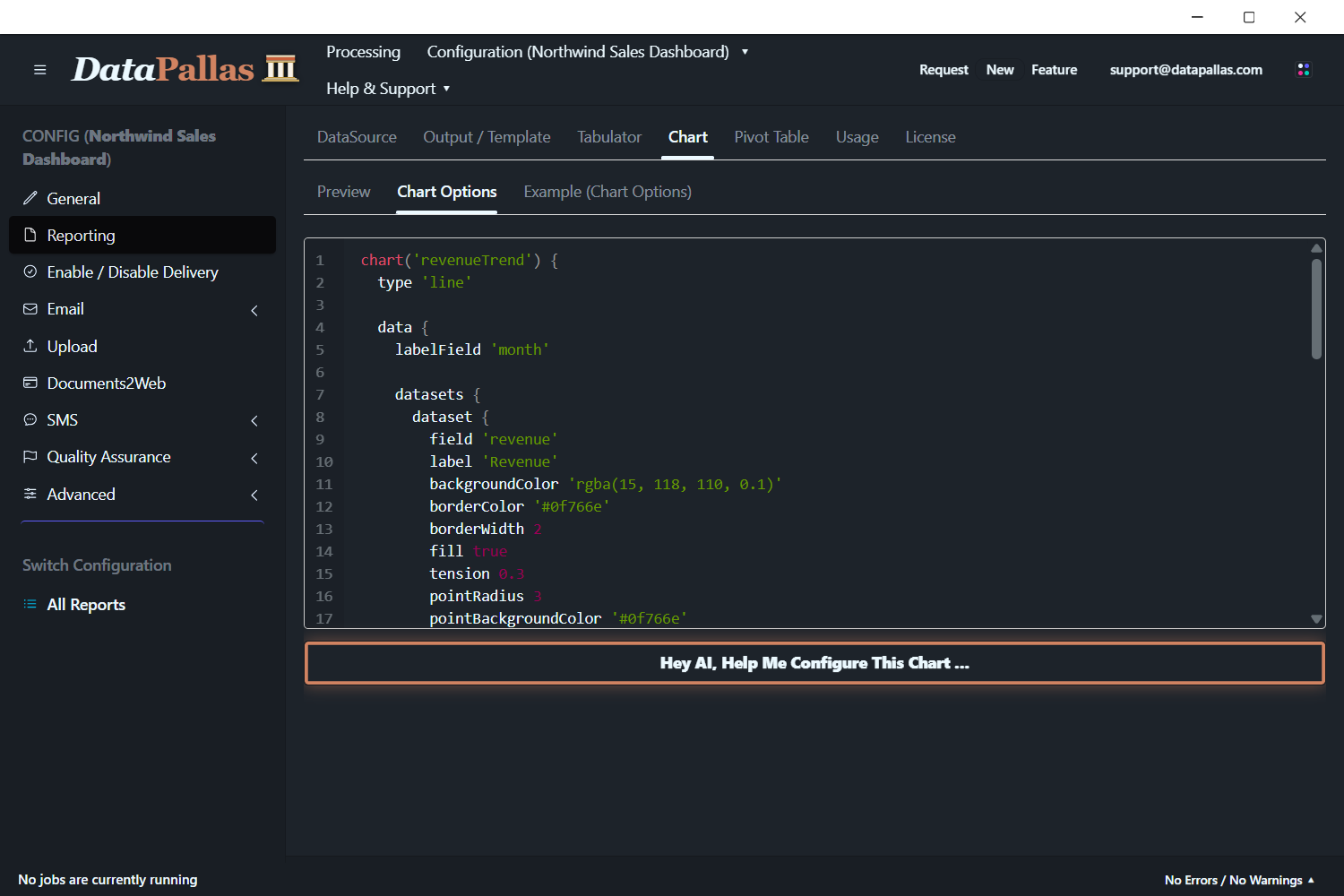Click the pointBackgroundColor '#0f766e' line
This screenshot has height=896, width=1344.
pyautogui.click(x=558, y=618)
